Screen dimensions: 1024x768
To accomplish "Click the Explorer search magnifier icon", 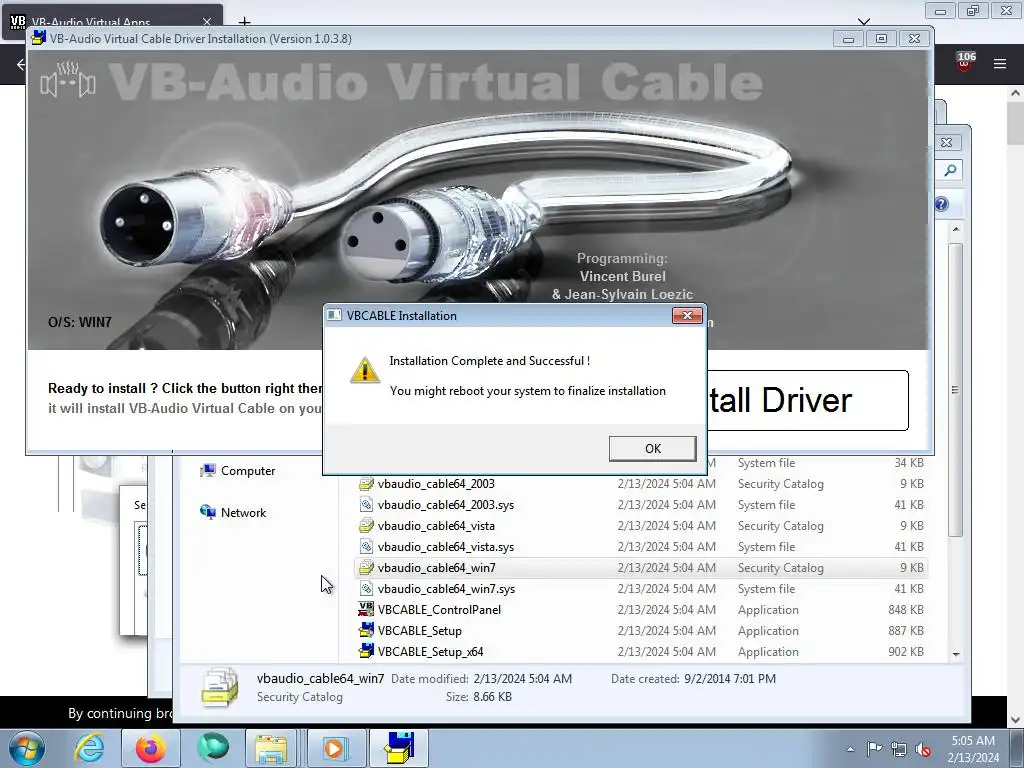I will click(x=950, y=170).
